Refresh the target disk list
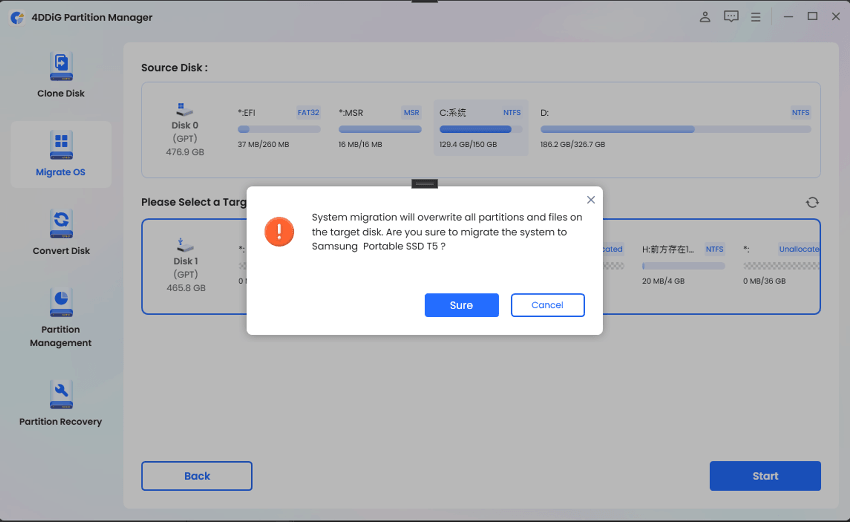 point(812,202)
